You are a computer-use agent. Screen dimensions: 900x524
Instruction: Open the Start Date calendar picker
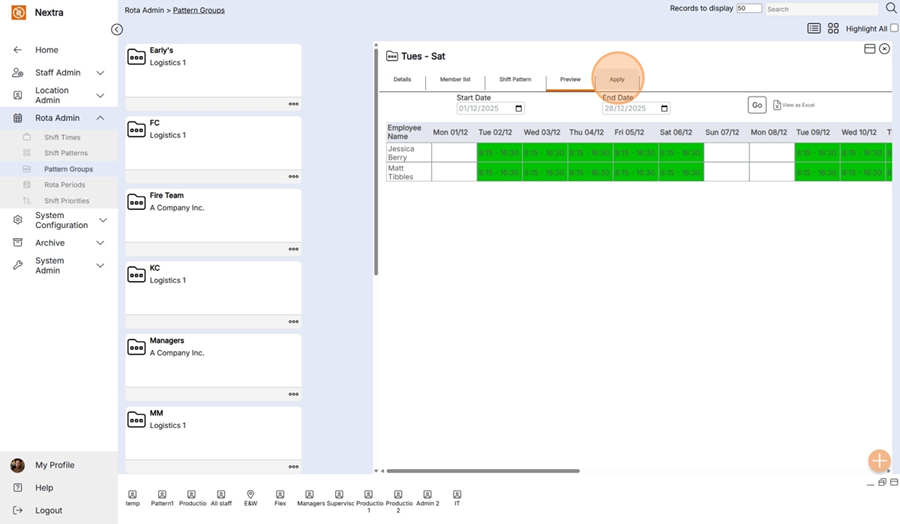pos(518,108)
